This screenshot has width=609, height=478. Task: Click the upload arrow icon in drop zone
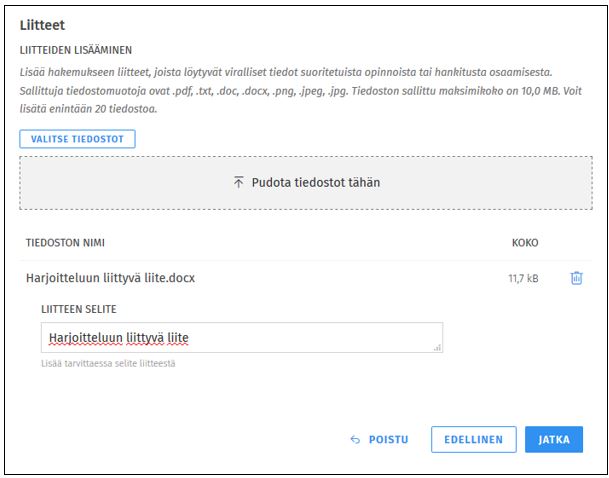(238, 183)
